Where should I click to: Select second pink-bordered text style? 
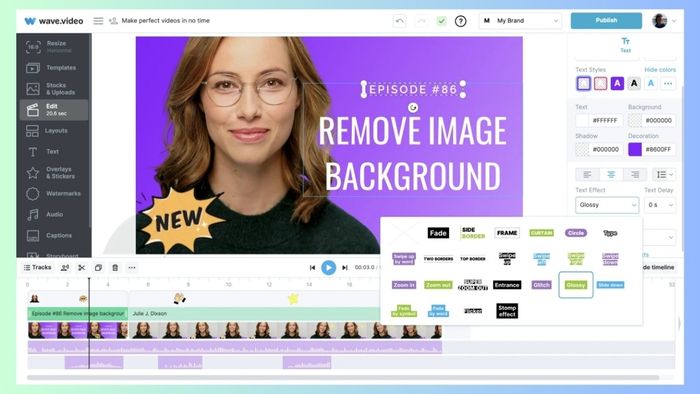(x=600, y=83)
